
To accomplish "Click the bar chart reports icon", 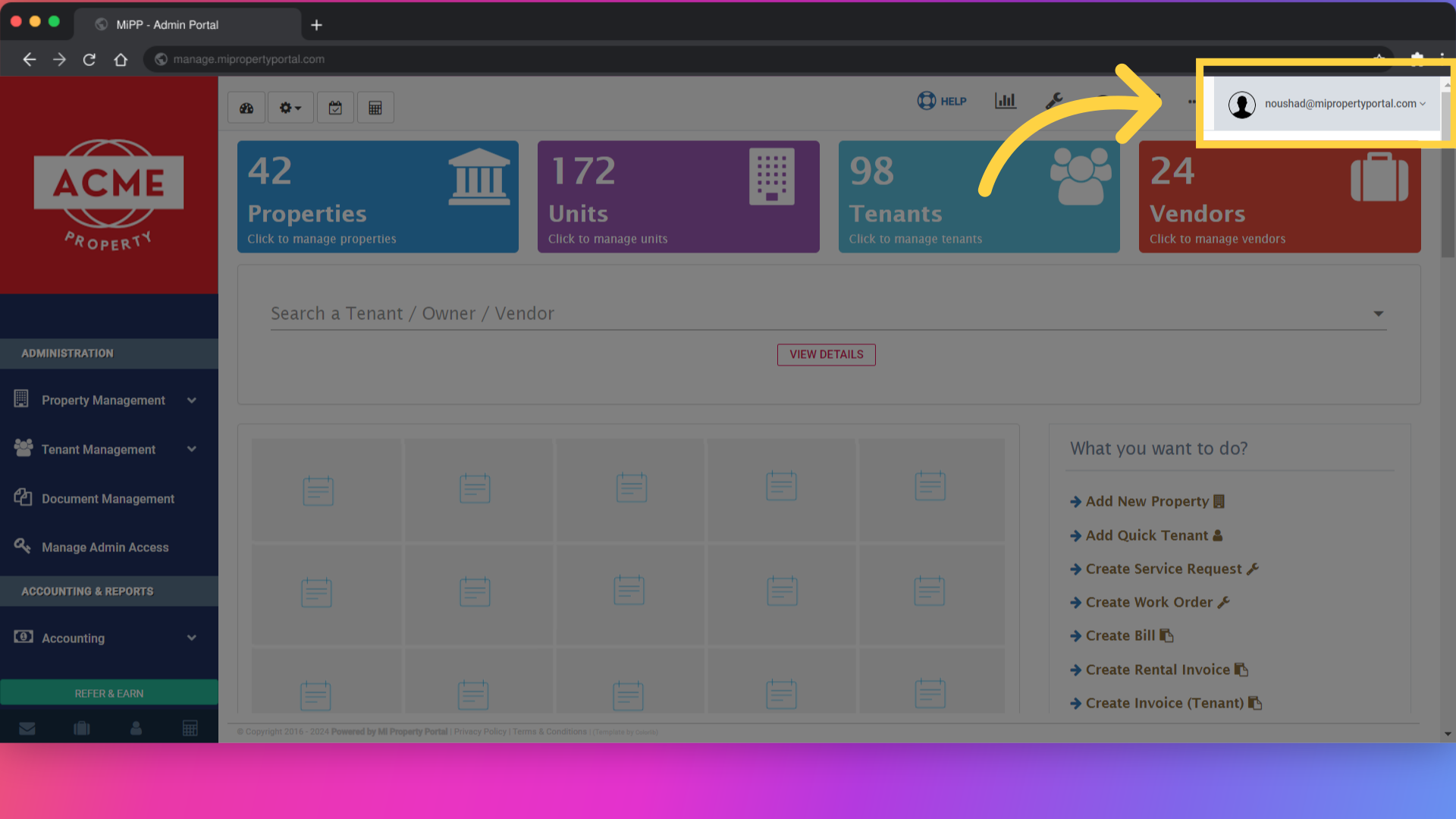I will (x=1005, y=101).
